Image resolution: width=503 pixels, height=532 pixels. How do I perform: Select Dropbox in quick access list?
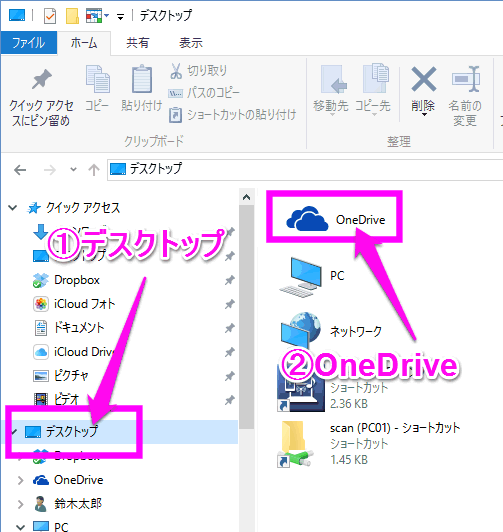tap(77, 280)
